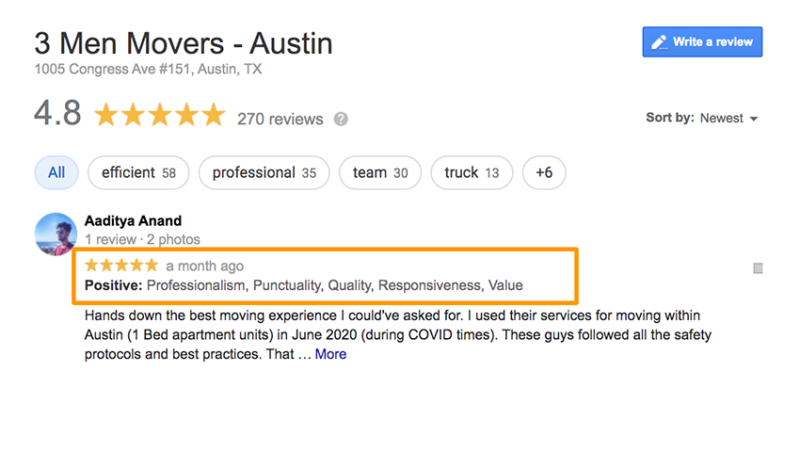Click the overall 4.8 gold stars

(160, 114)
